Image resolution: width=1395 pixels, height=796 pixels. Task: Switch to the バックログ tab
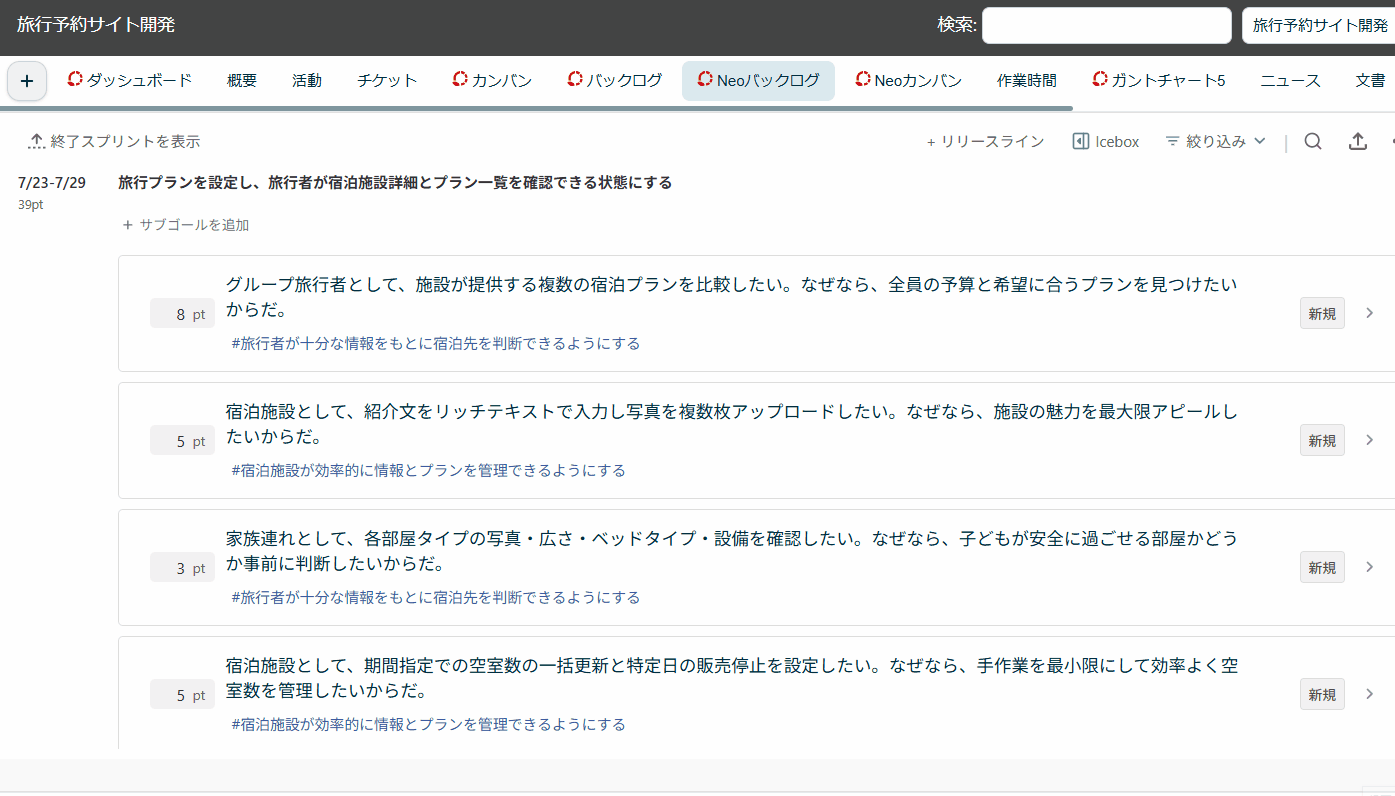(614, 81)
